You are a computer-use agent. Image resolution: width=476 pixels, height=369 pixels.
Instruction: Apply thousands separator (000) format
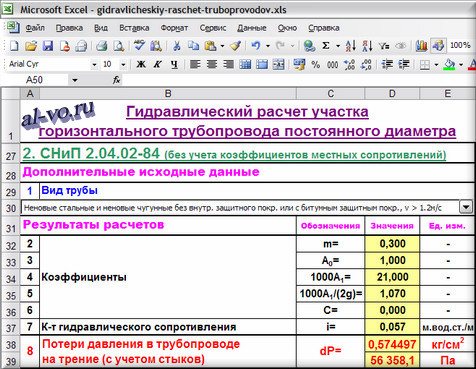click(332, 64)
